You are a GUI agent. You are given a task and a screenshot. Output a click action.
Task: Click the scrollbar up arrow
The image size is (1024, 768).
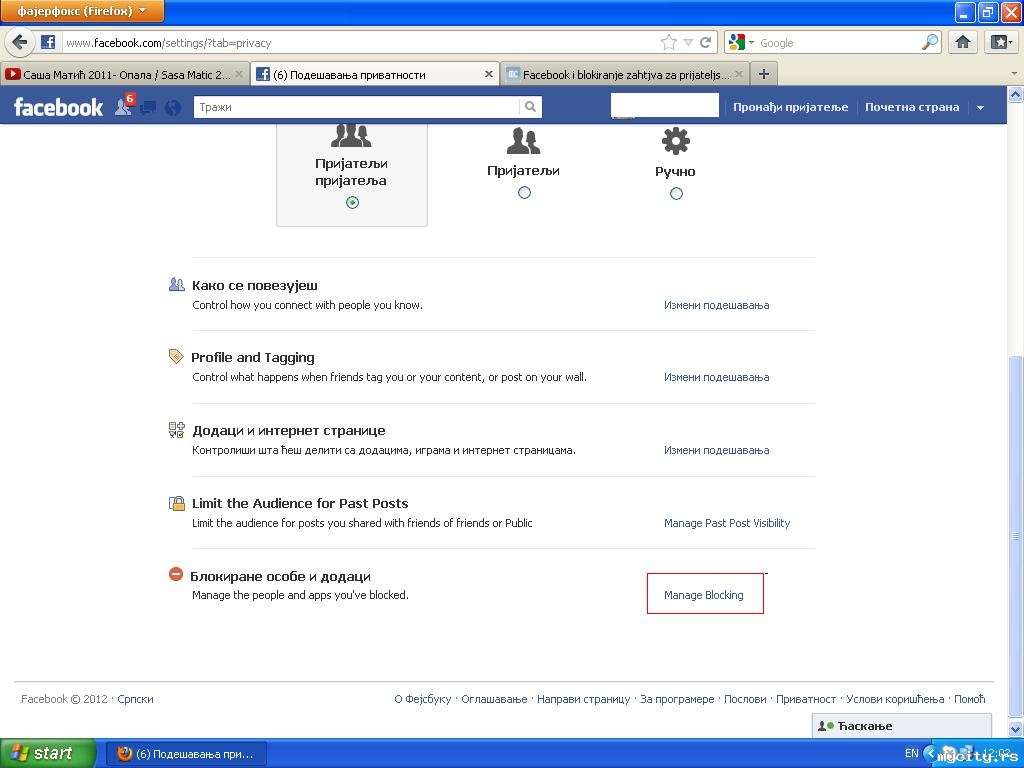[x=1015, y=94]
